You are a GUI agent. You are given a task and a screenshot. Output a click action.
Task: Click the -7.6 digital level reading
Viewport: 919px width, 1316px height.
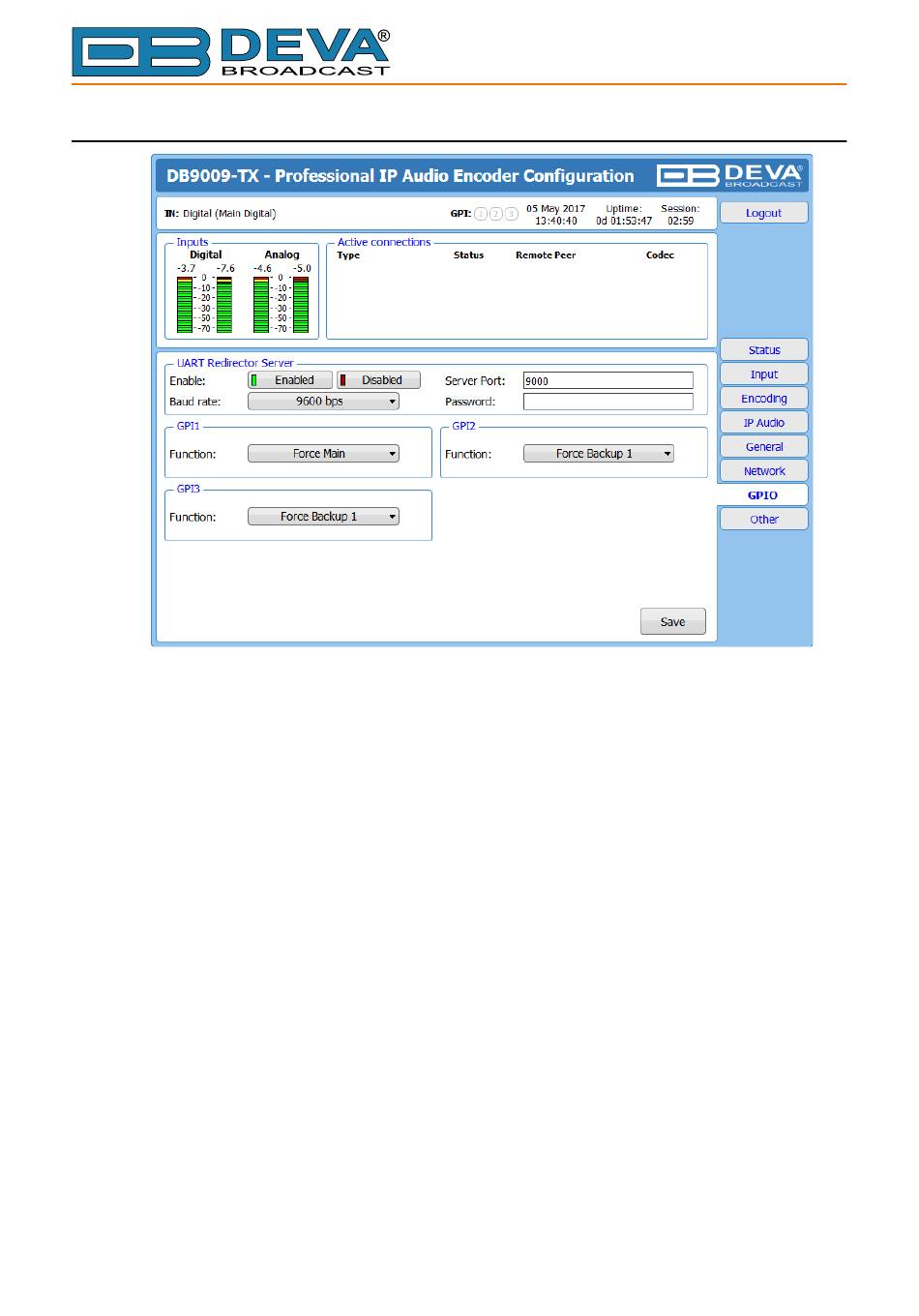(x=225, y=268)
